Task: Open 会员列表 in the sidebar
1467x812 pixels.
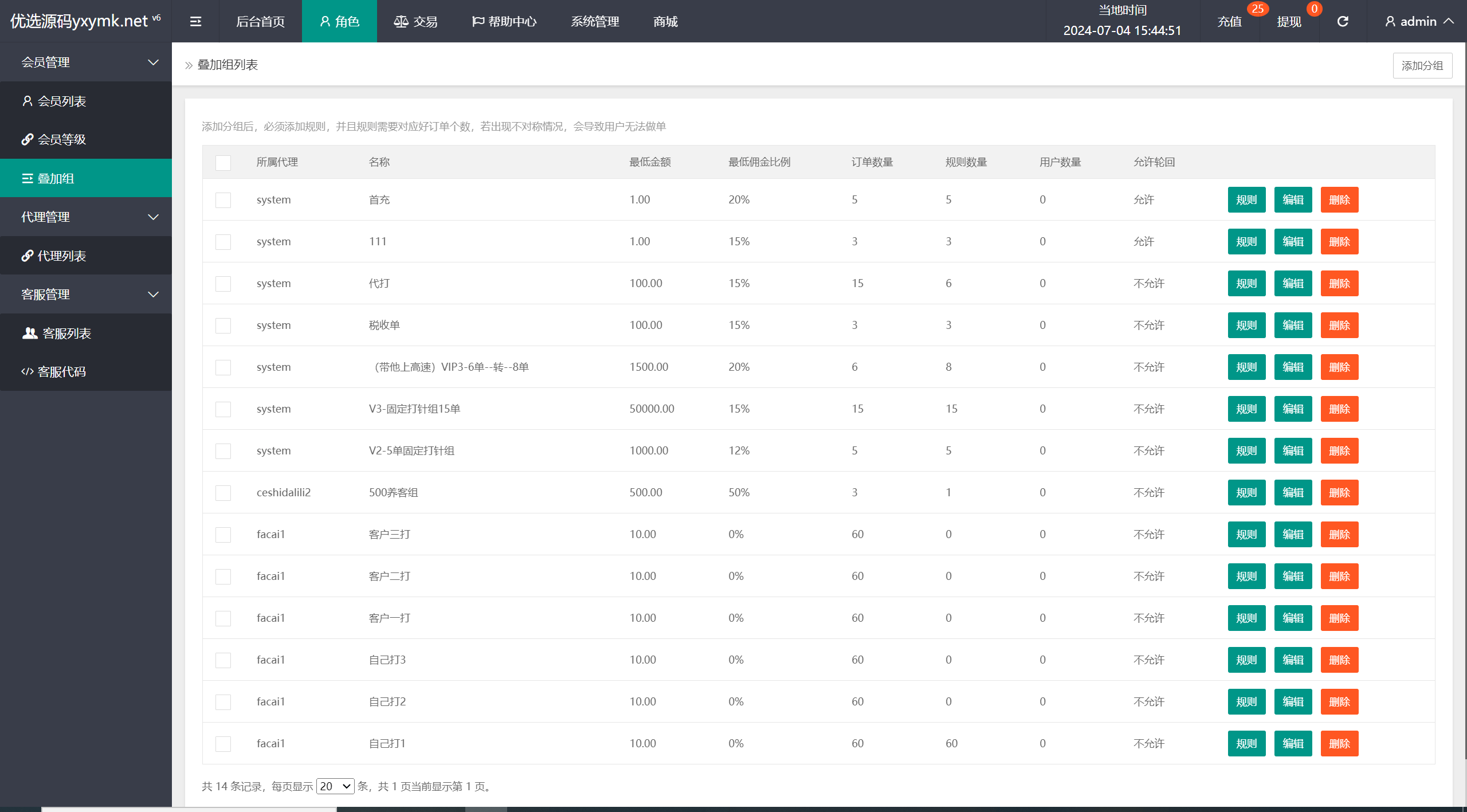Action: click(x=61, y=101)
